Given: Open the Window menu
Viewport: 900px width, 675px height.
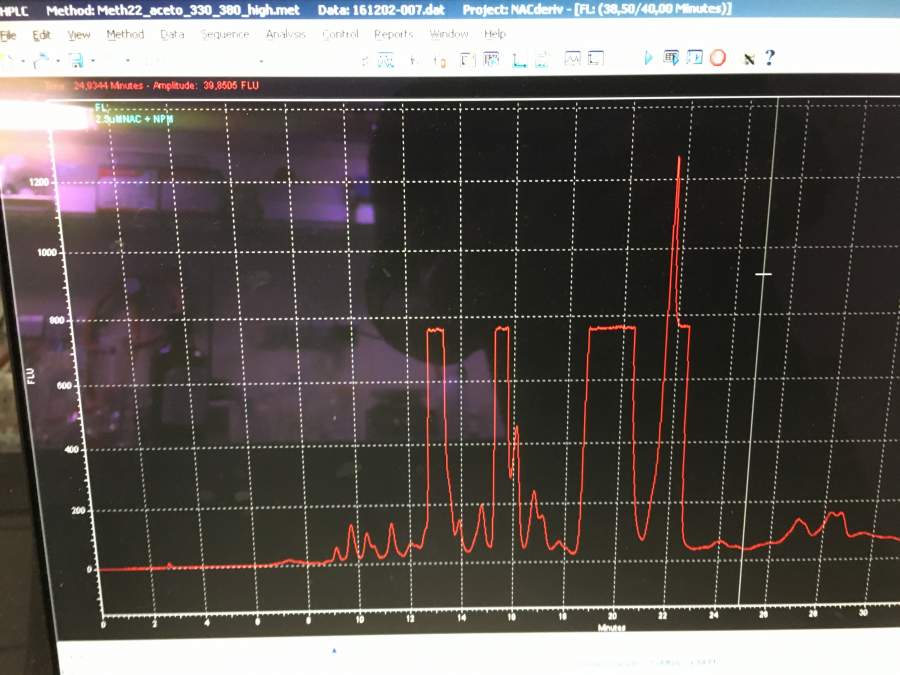Looking at the screenshot, I should (449, 34).
